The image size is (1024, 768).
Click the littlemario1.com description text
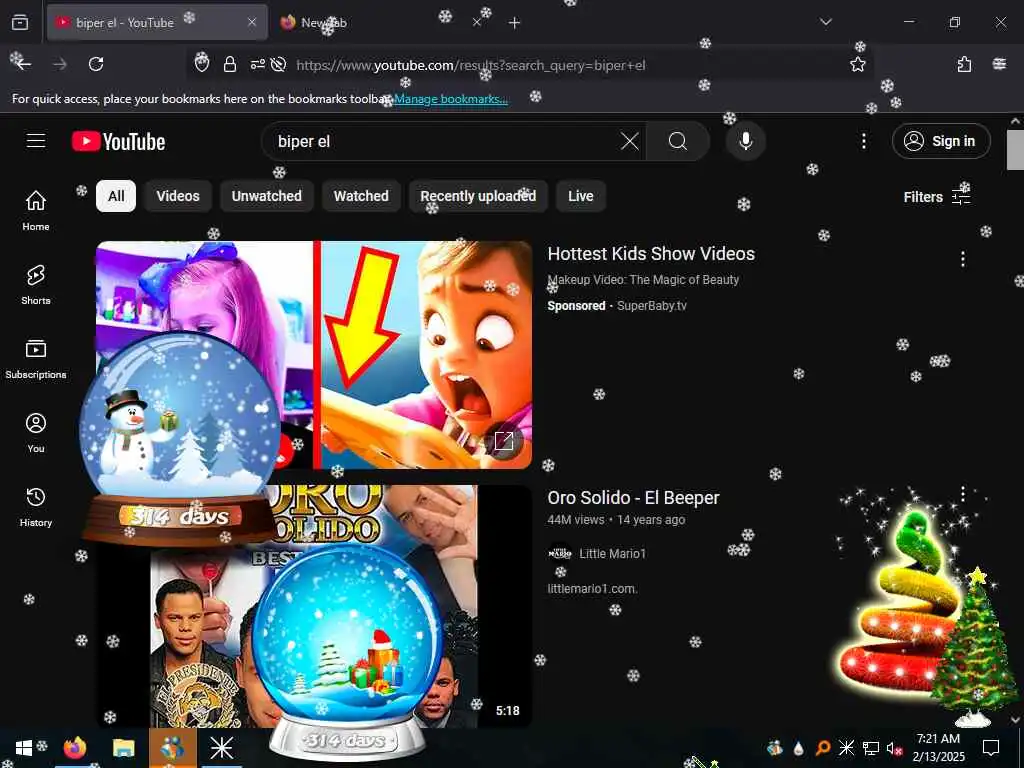click(x=592, y=588)
